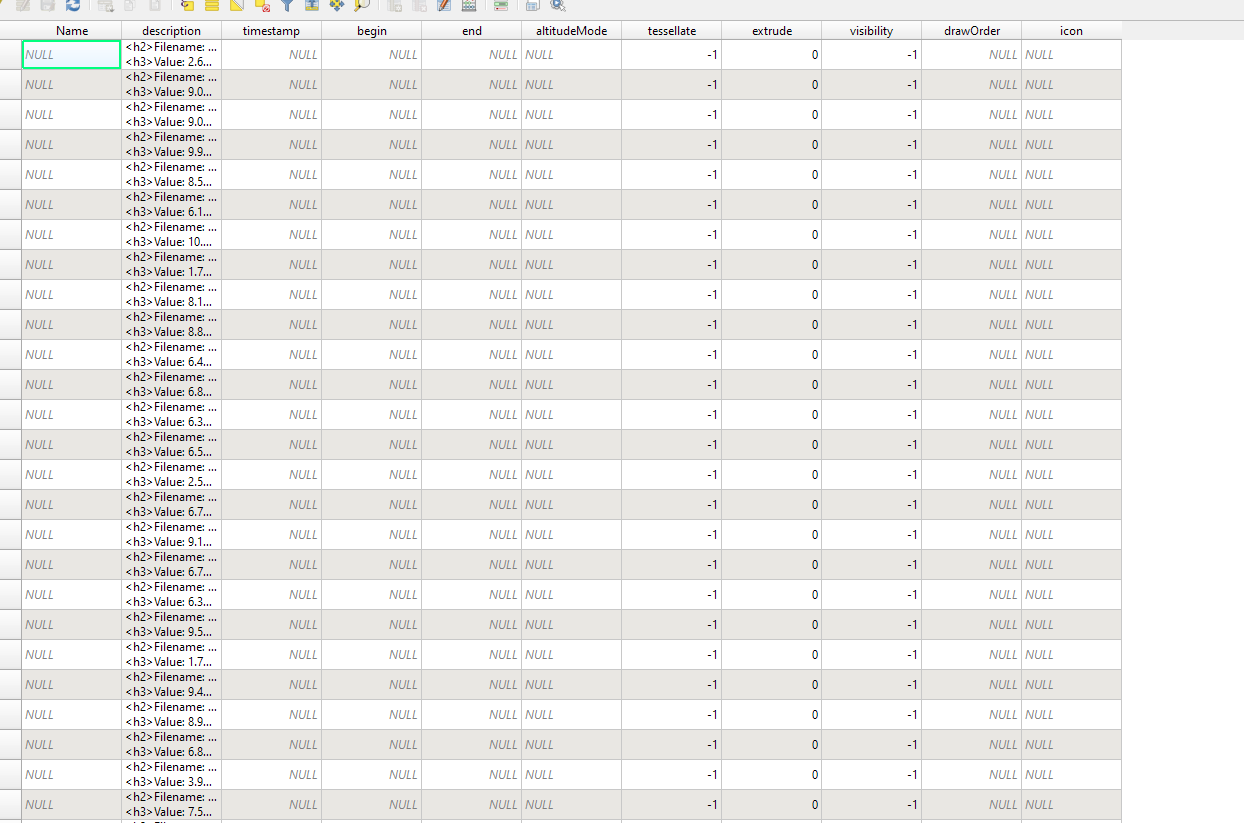The height and width of the screenshot is (823, 1244).
Task: Select description cell with Value: 6.1
Action: point(172,204)
